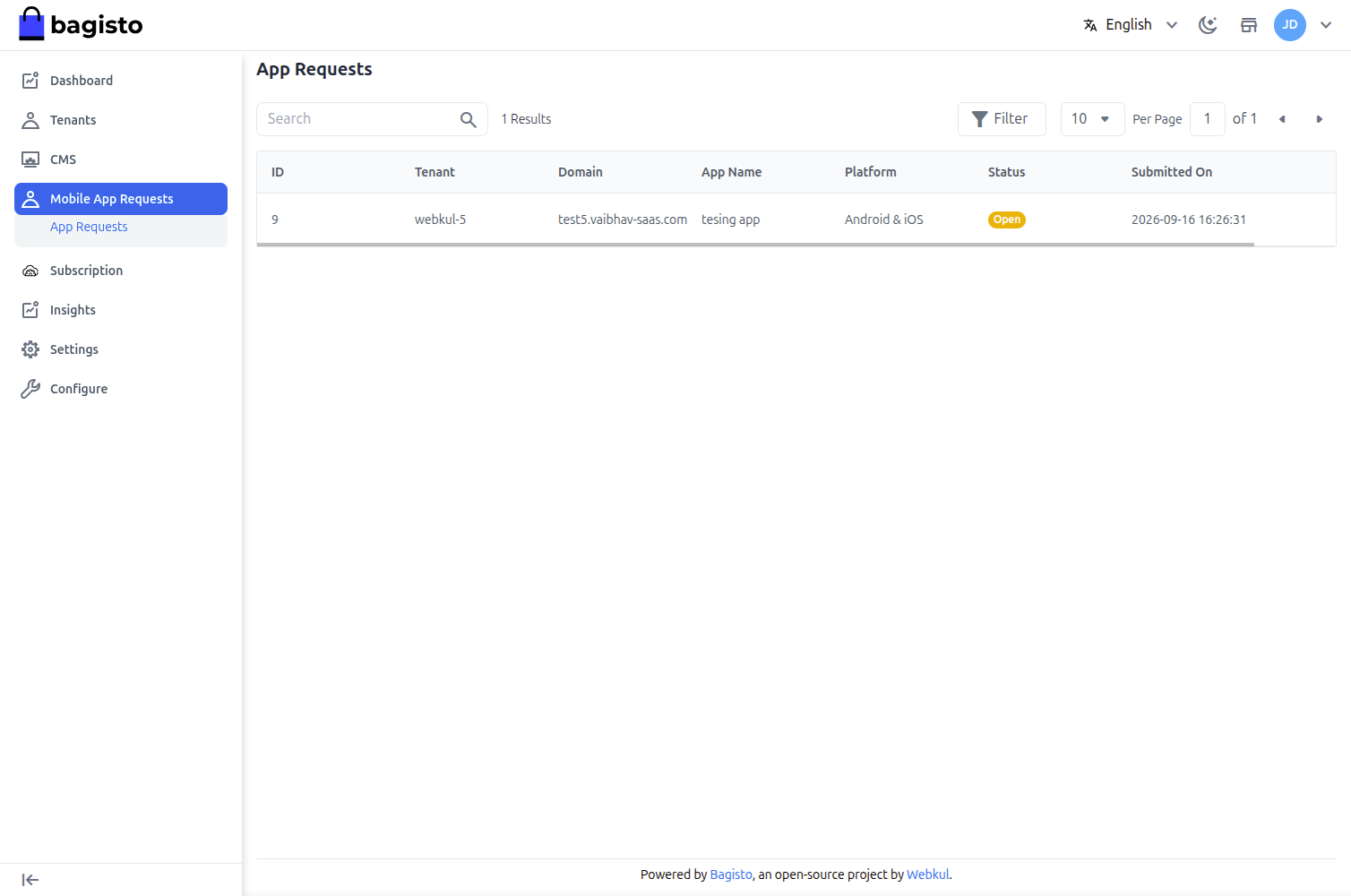
Task: Sort by Platform column header
Action: [870, 172]
